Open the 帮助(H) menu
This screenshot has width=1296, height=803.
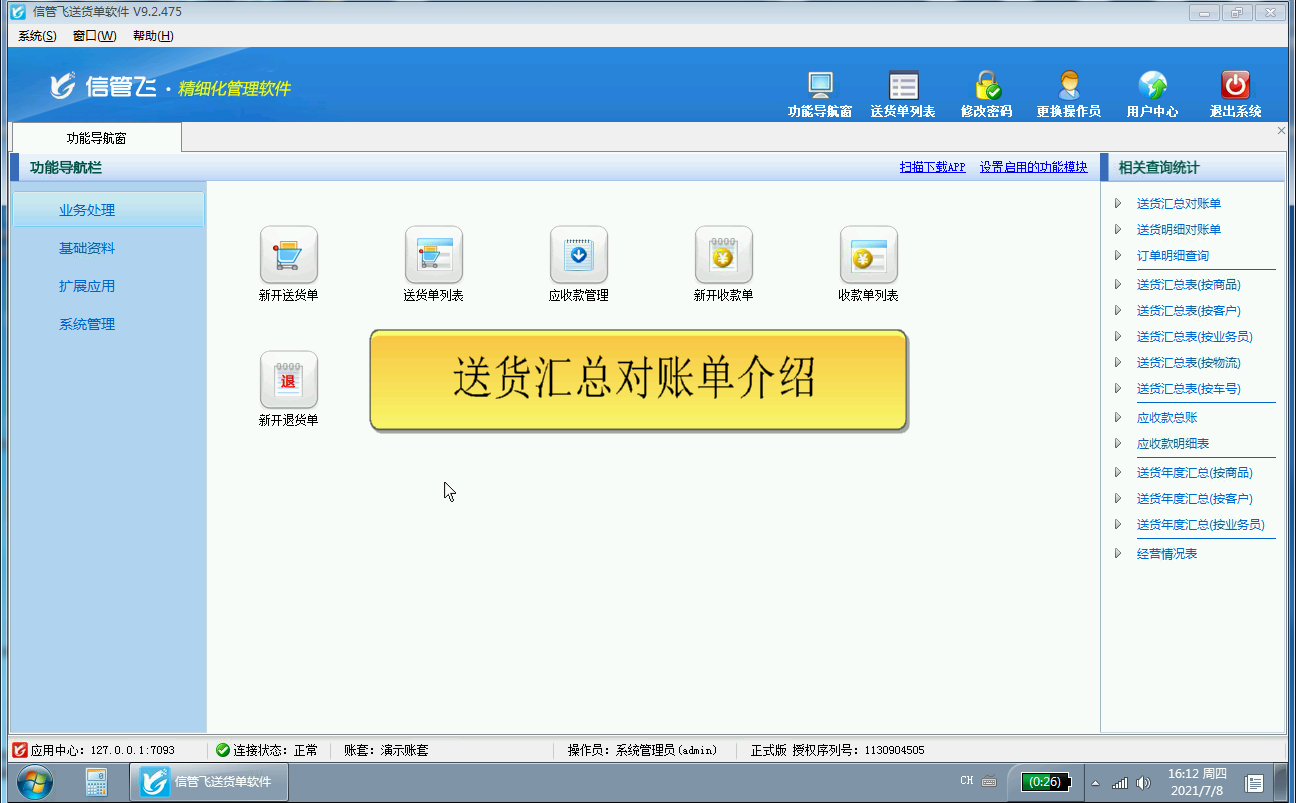click(x=153, y=36)
